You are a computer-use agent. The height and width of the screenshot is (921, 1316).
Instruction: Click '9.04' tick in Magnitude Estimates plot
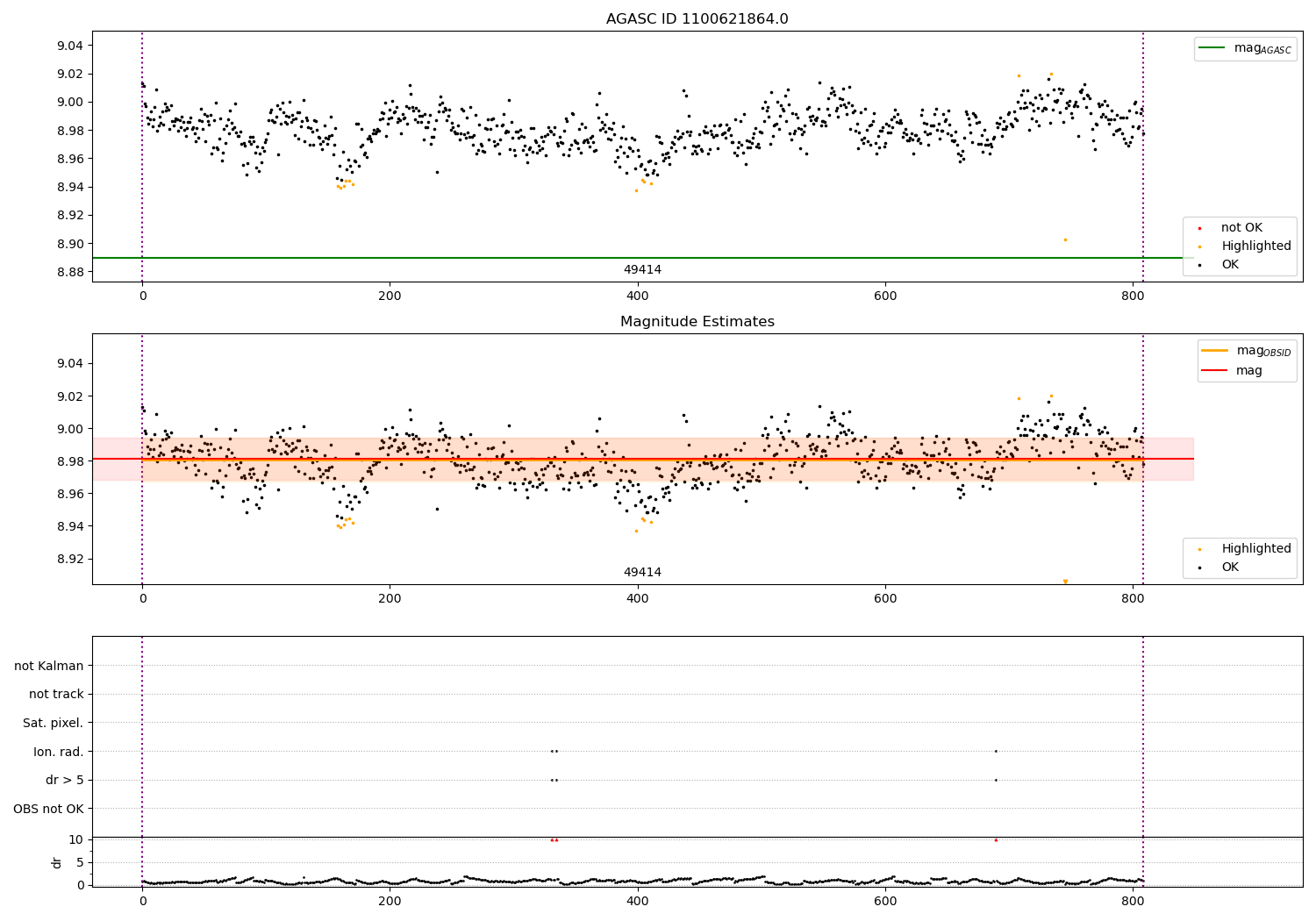70,364
